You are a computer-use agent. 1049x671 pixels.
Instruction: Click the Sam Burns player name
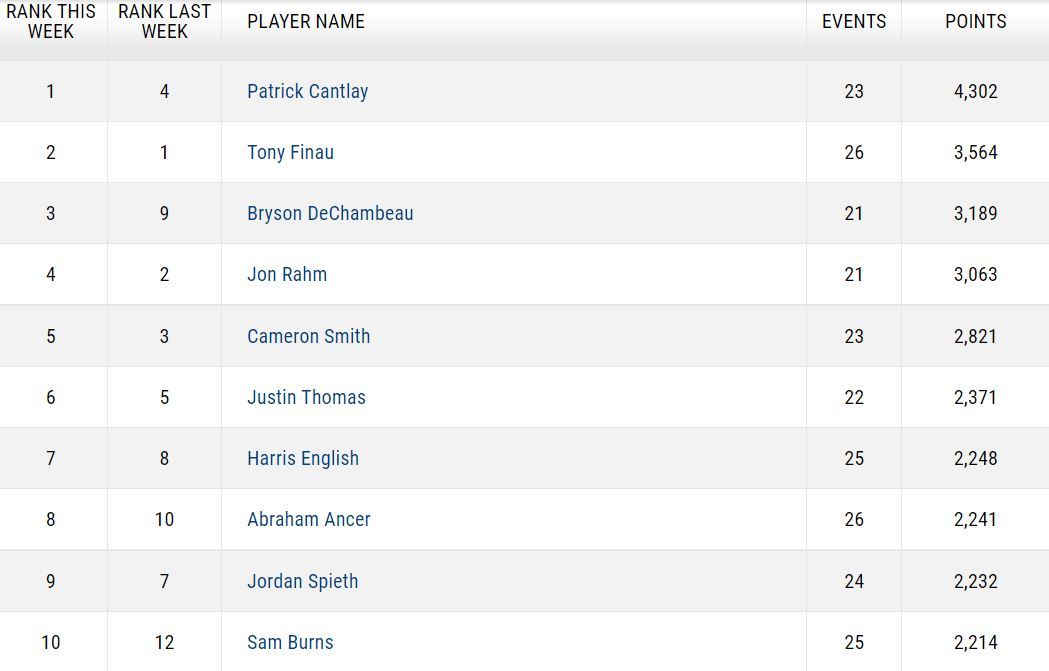[290, 642]
